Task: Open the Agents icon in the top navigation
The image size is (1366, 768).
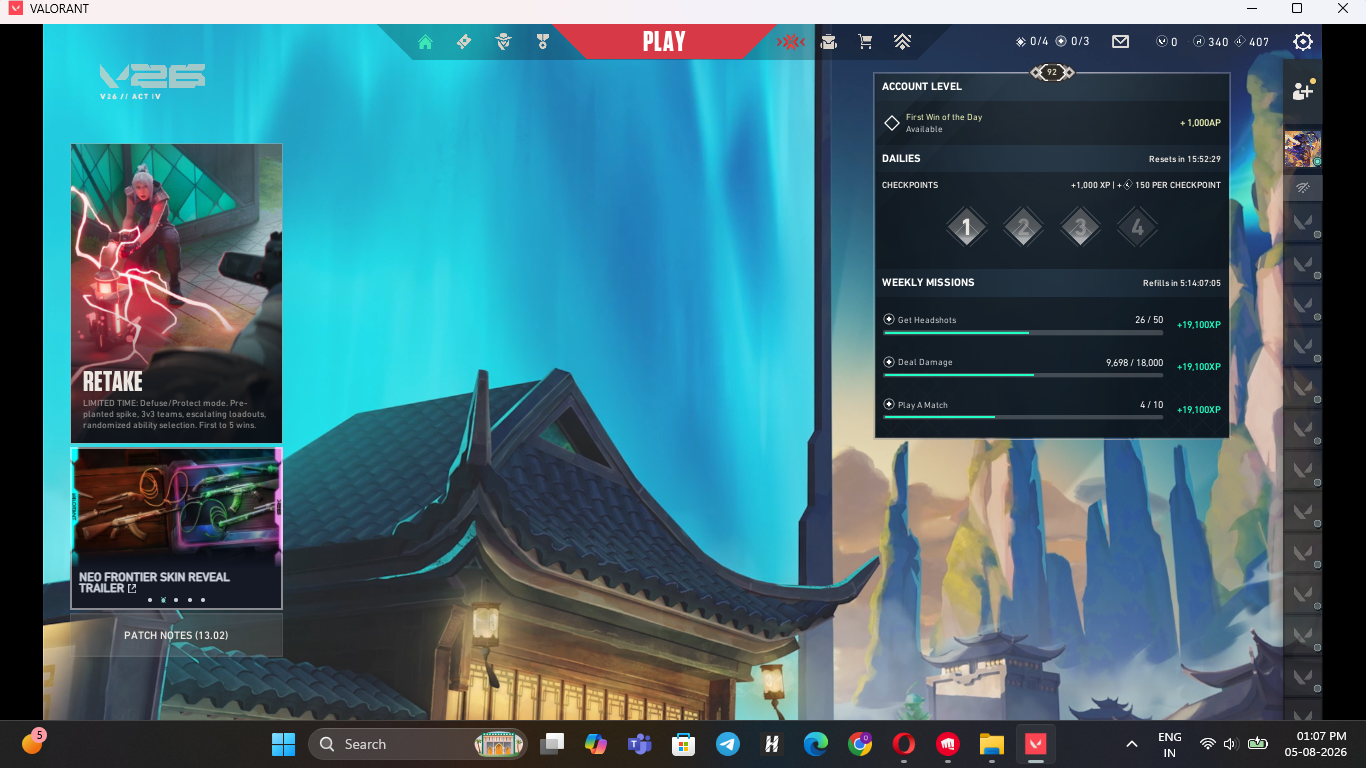Action: (503, 42)
